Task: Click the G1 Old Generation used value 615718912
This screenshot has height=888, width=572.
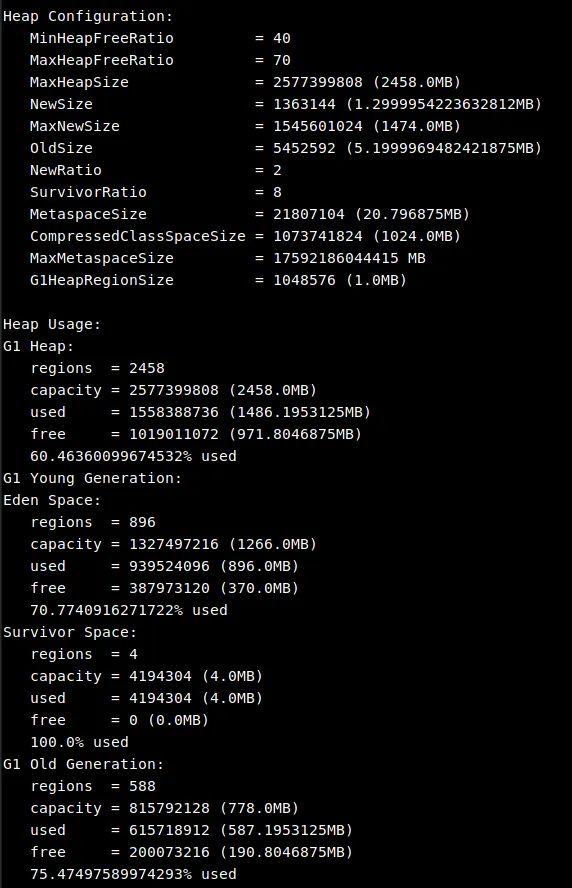Action: point(169,830)
